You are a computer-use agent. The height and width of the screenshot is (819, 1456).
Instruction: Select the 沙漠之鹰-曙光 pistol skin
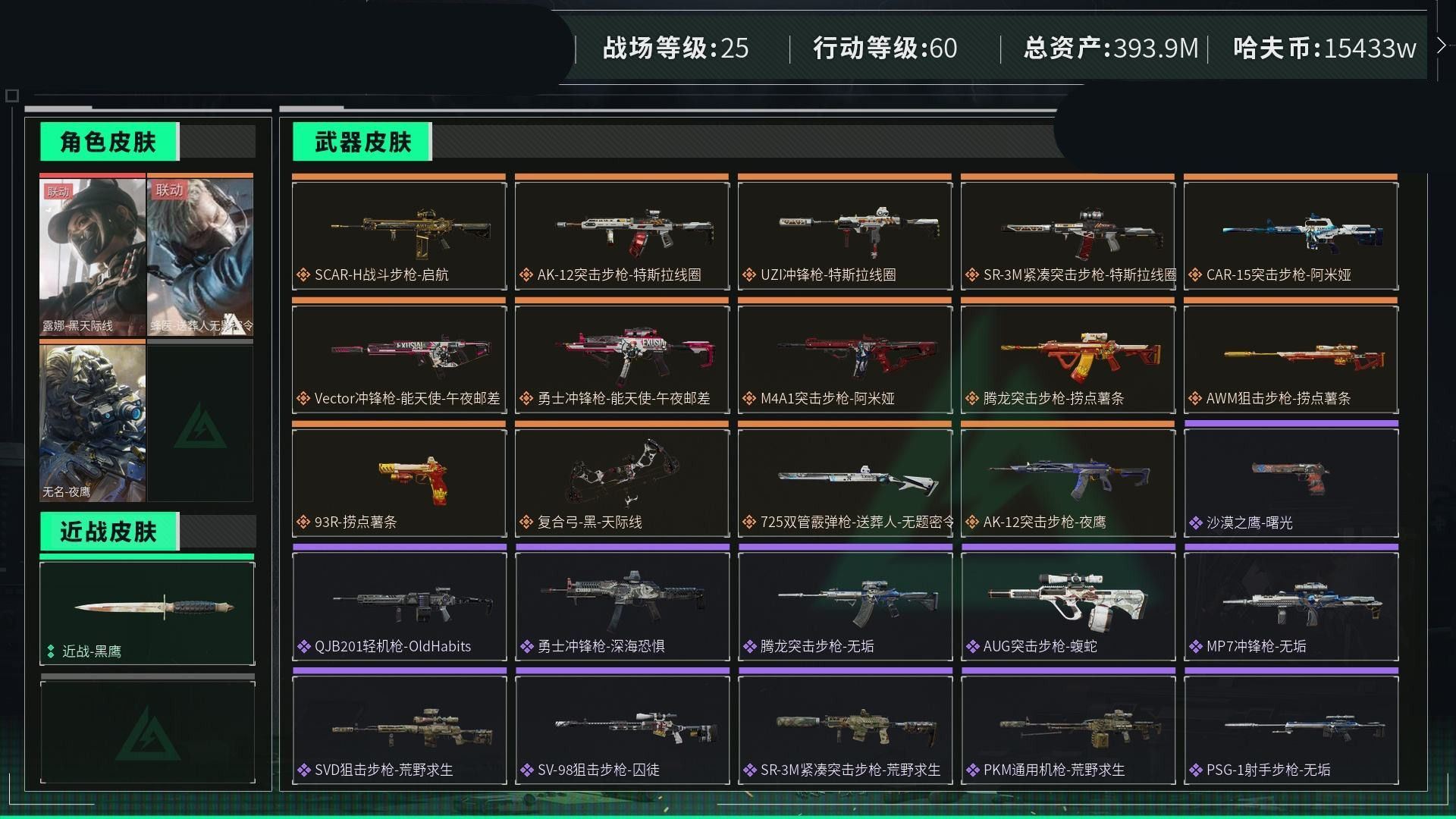[x=1291, y=482]
